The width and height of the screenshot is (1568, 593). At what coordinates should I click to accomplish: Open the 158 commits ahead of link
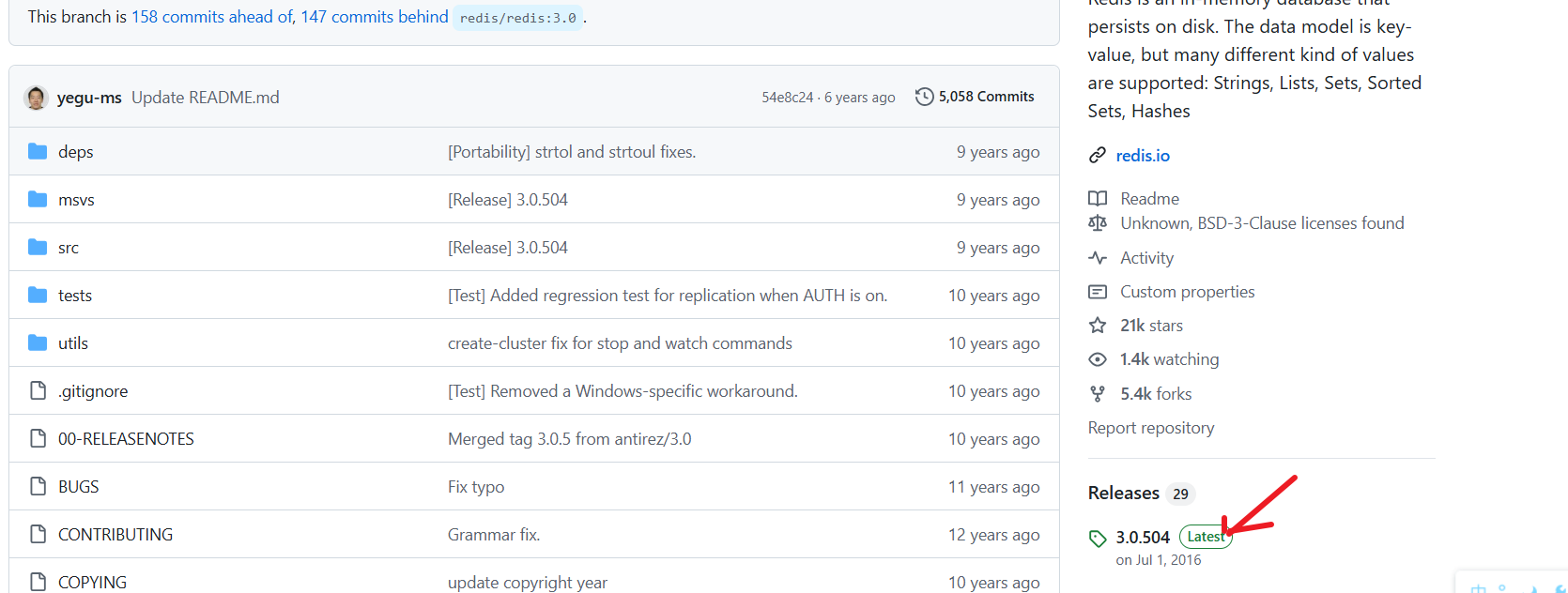point(212,17)
